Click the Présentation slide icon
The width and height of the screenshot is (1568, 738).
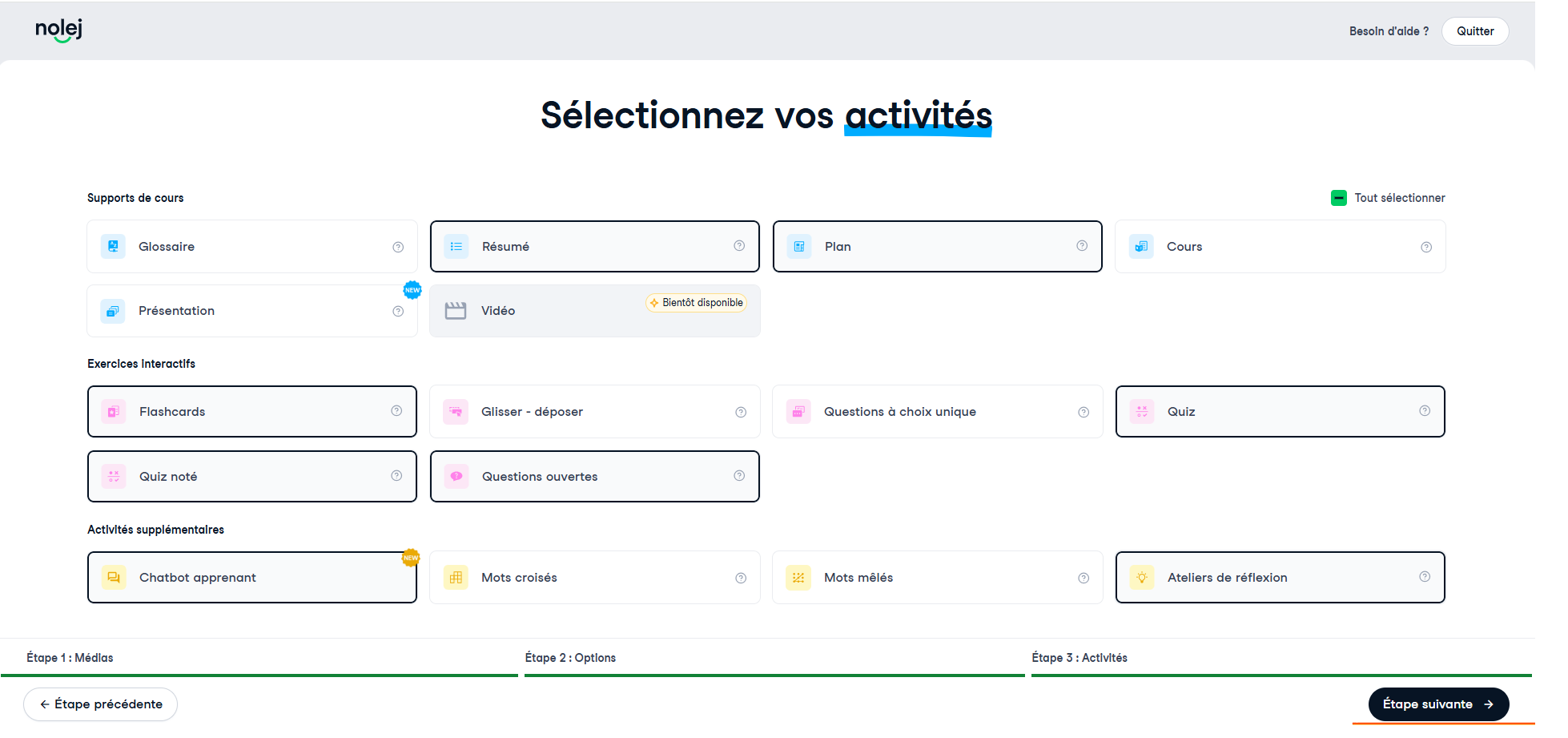point(113,311)
